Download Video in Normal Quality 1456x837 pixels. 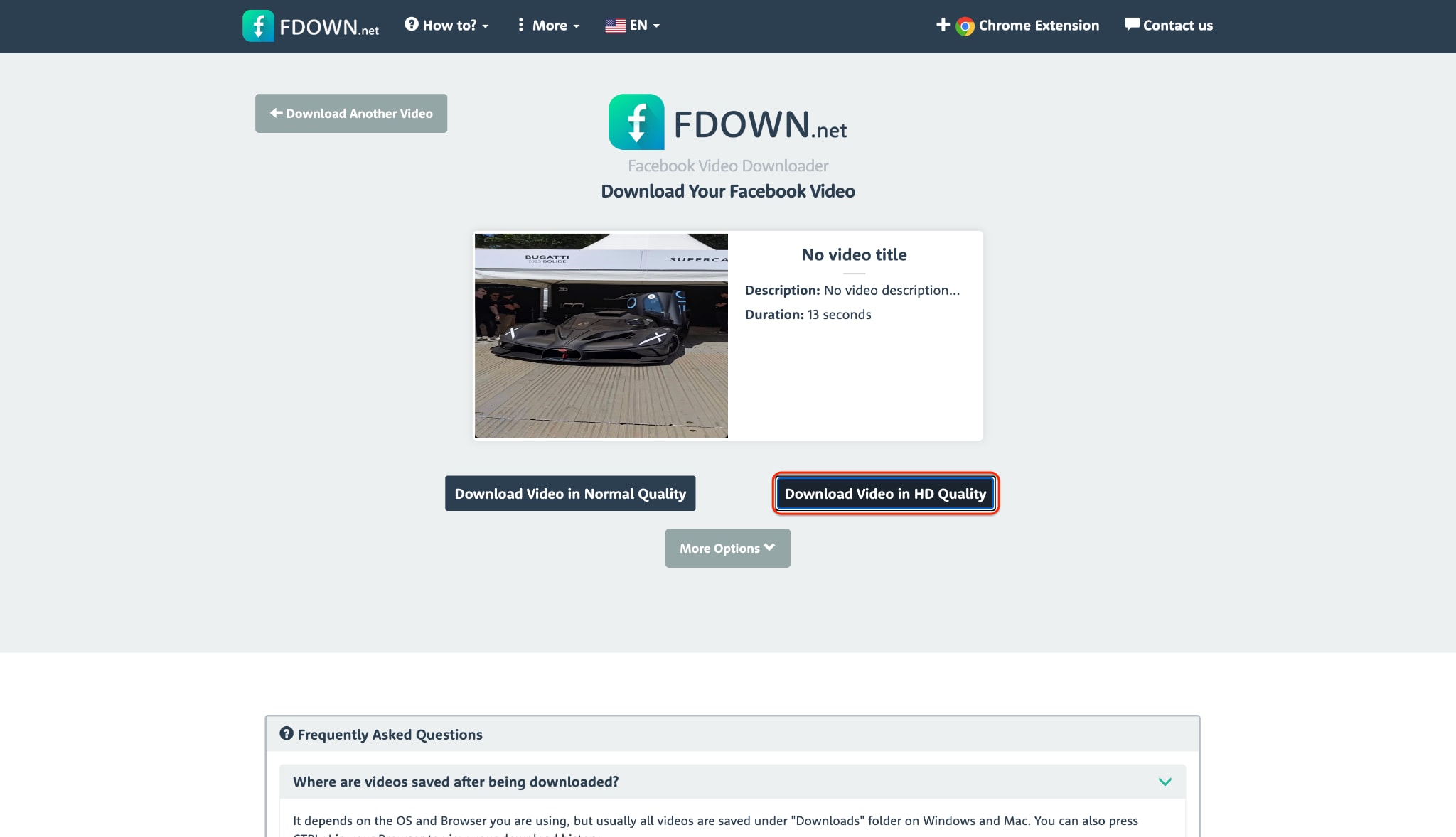[570, 493]
